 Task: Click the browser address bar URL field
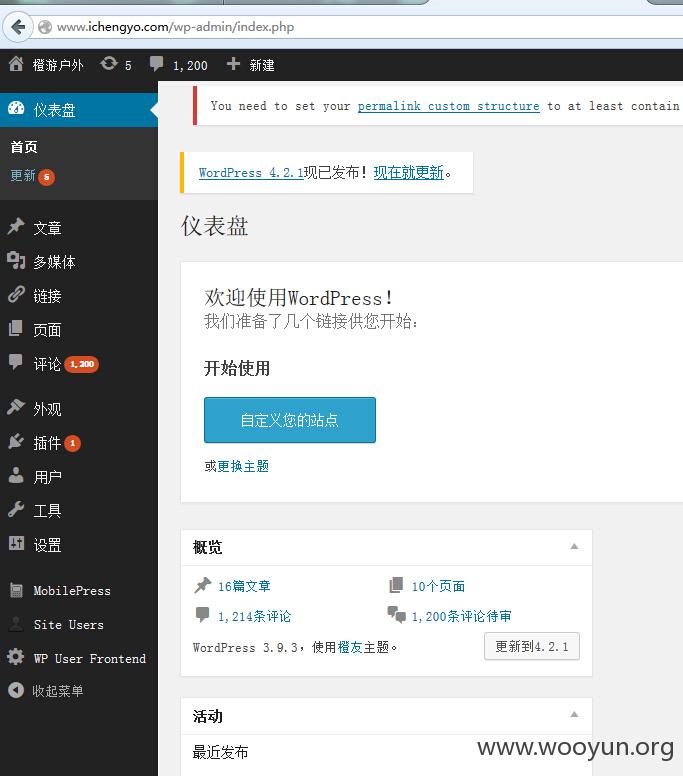[x=358, y=27]
